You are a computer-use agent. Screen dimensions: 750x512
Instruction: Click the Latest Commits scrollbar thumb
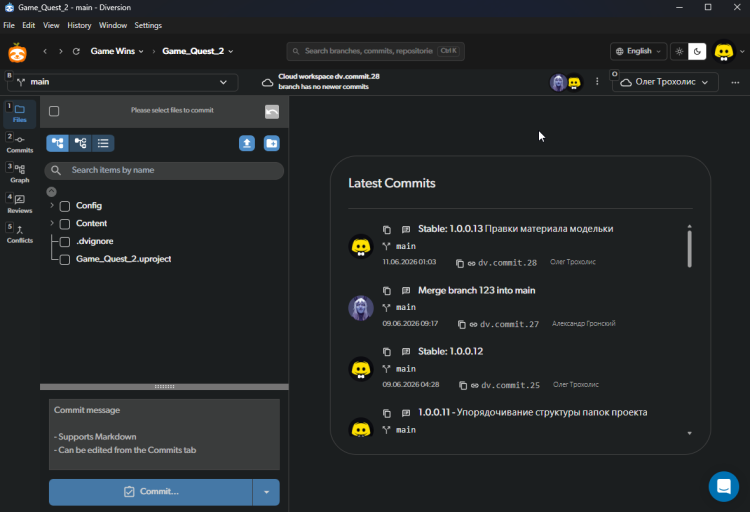tap(689, 249)
